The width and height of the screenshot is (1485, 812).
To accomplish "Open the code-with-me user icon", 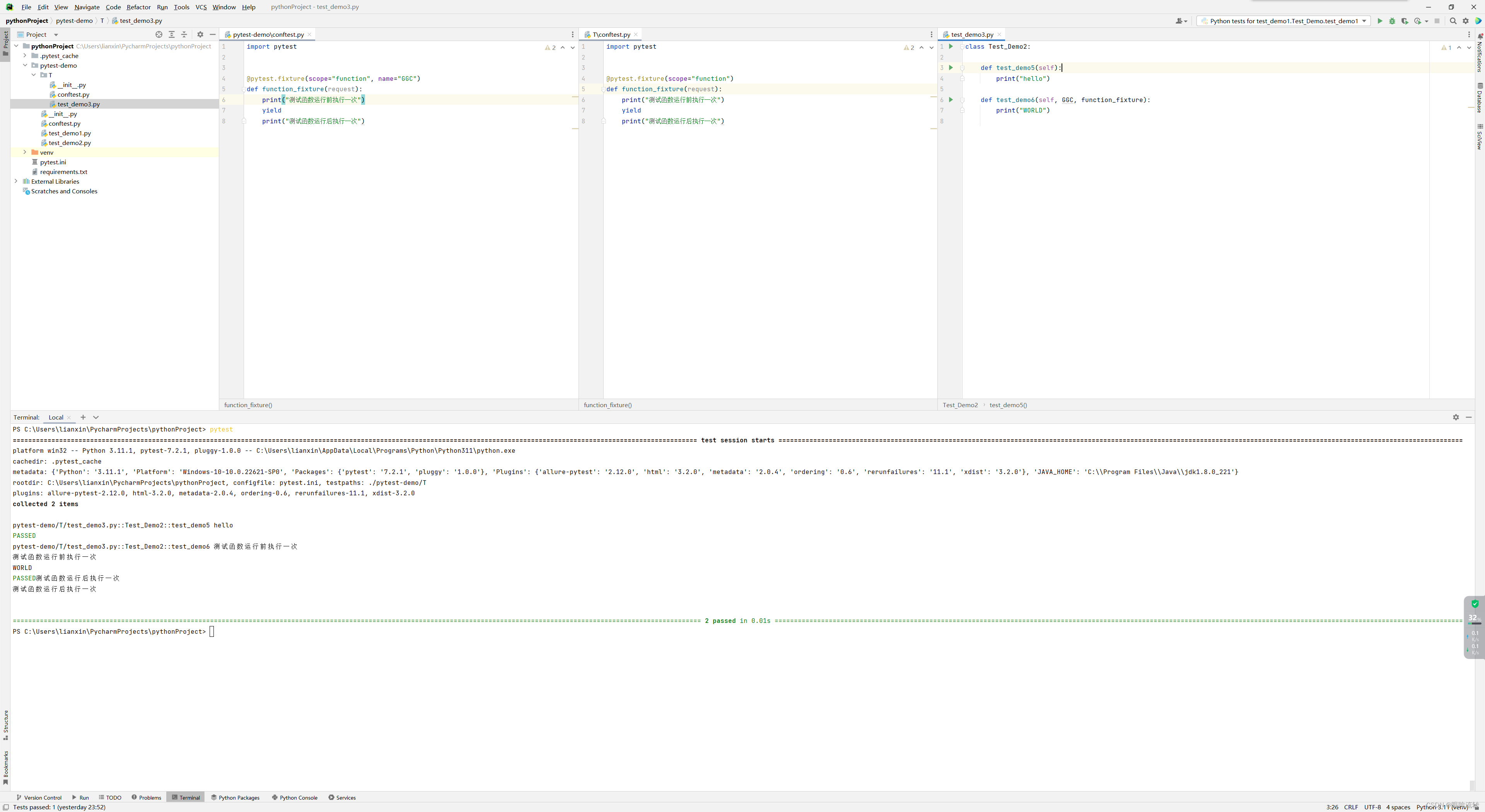I will (x=1181, y=21).
